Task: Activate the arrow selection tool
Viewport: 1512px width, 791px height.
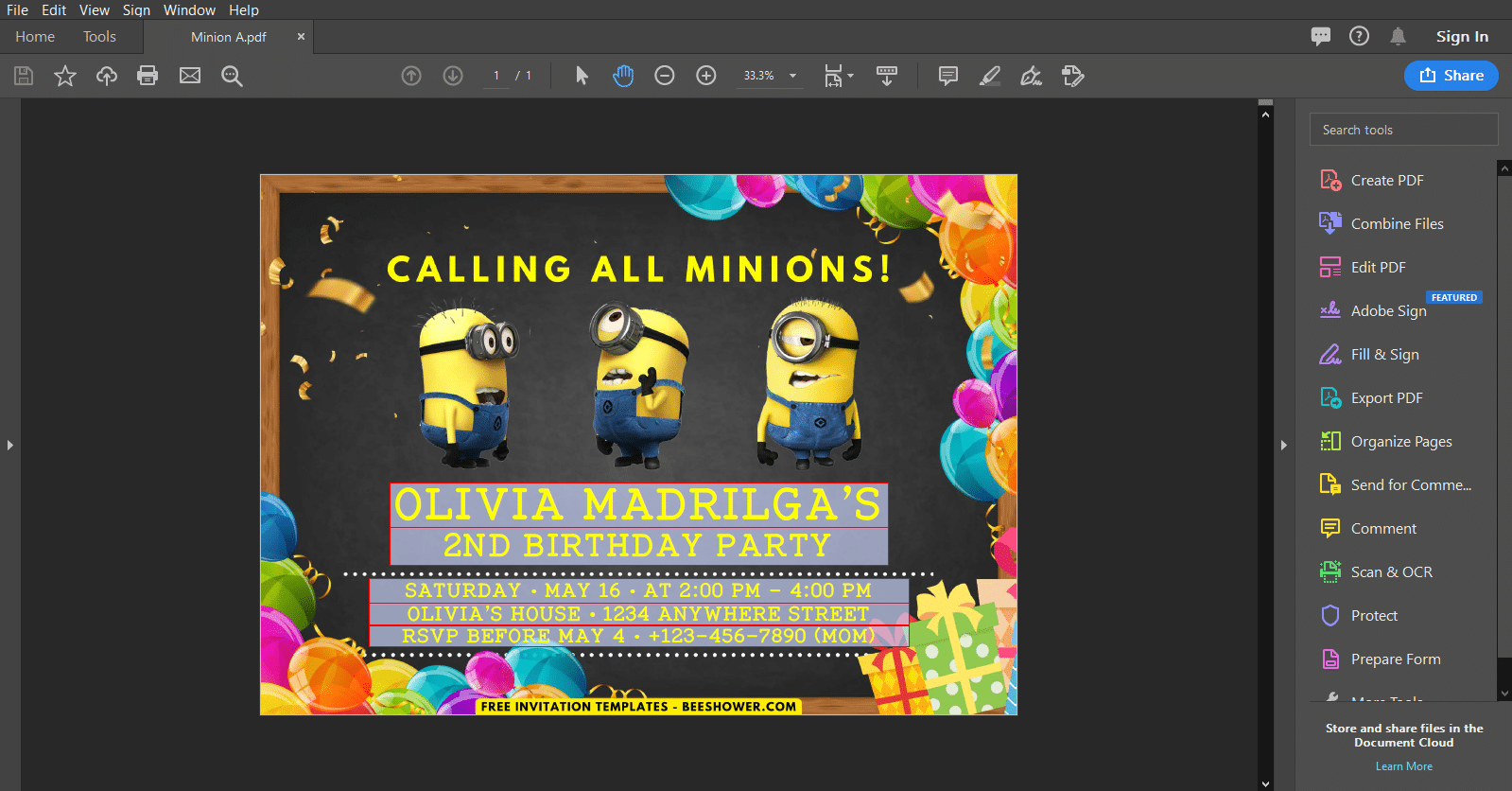Action: pos(582,76)
